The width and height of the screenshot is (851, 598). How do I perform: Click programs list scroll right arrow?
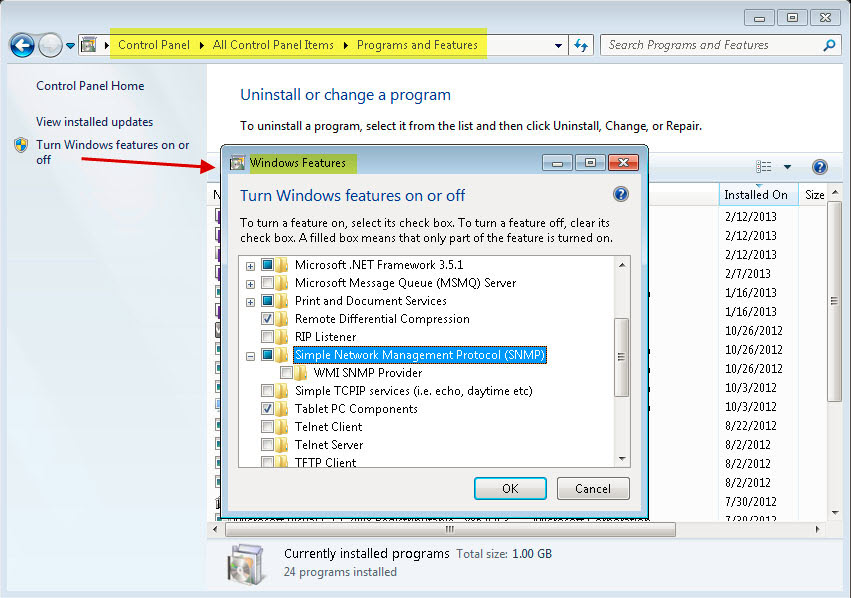coord(817,529)
